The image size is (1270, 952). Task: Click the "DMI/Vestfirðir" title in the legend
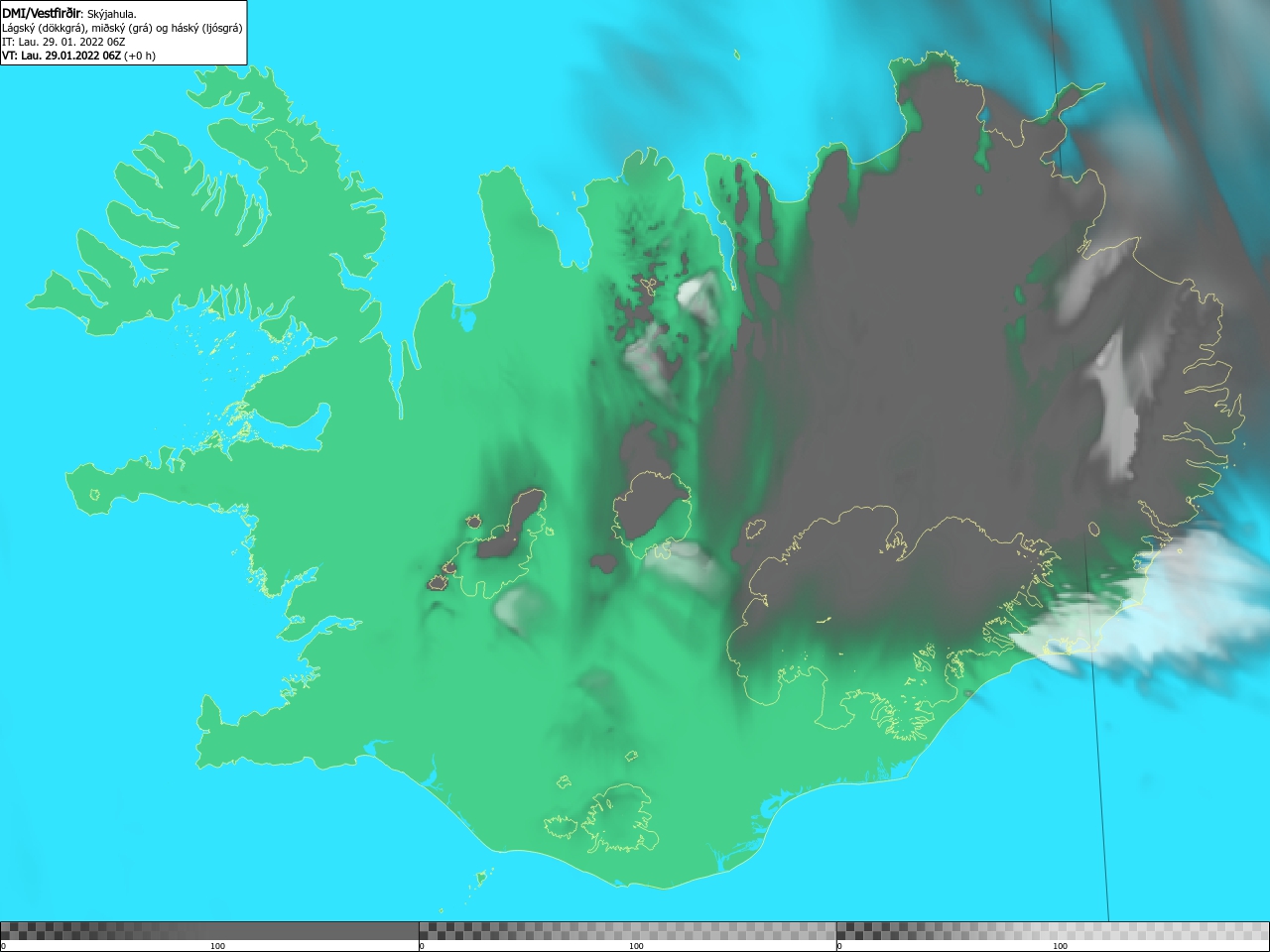tap(40, 13)
